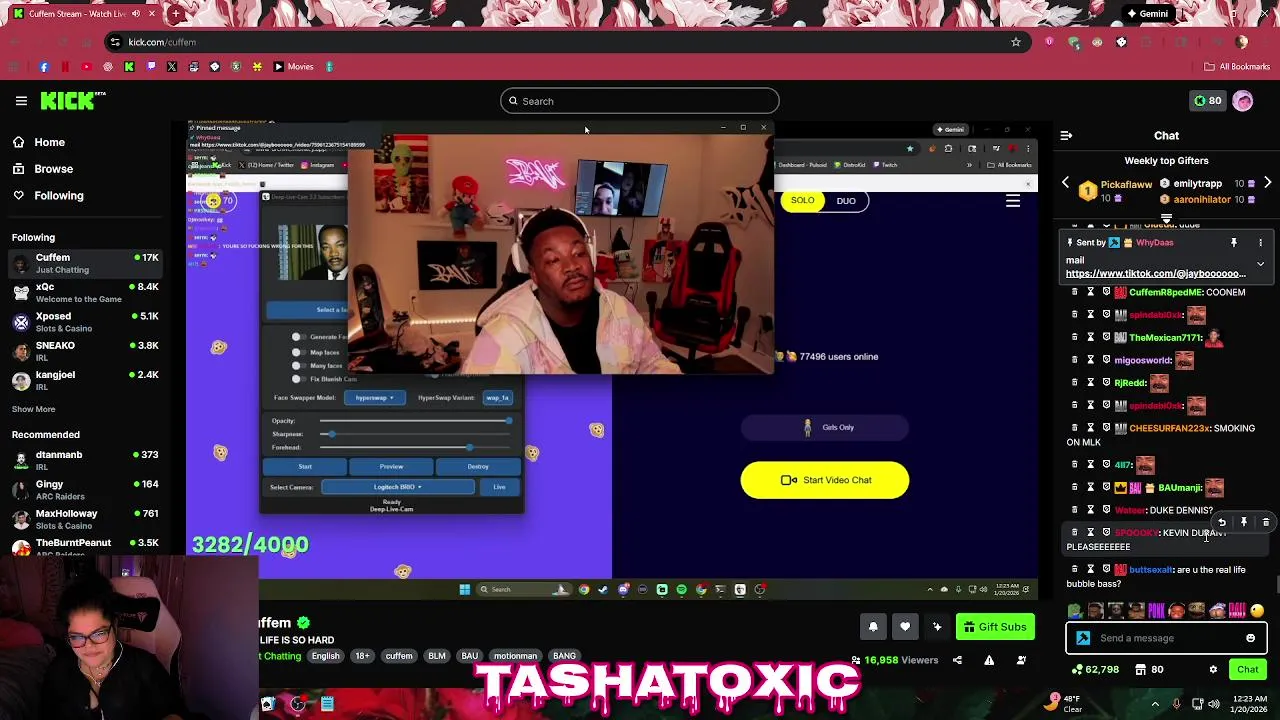Select the BLM stream tag

(x=437, y=656)
